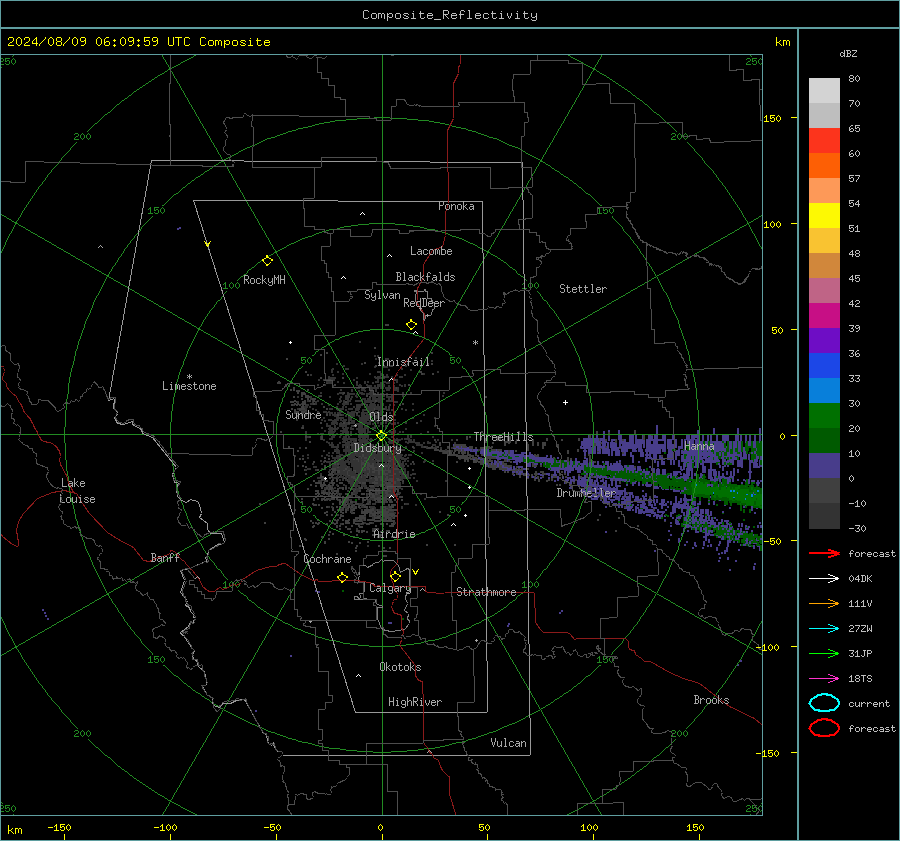This screenshot has width=900, height=841.
Task: Click the white 04DK arrow icon
Action: (824, 578)
